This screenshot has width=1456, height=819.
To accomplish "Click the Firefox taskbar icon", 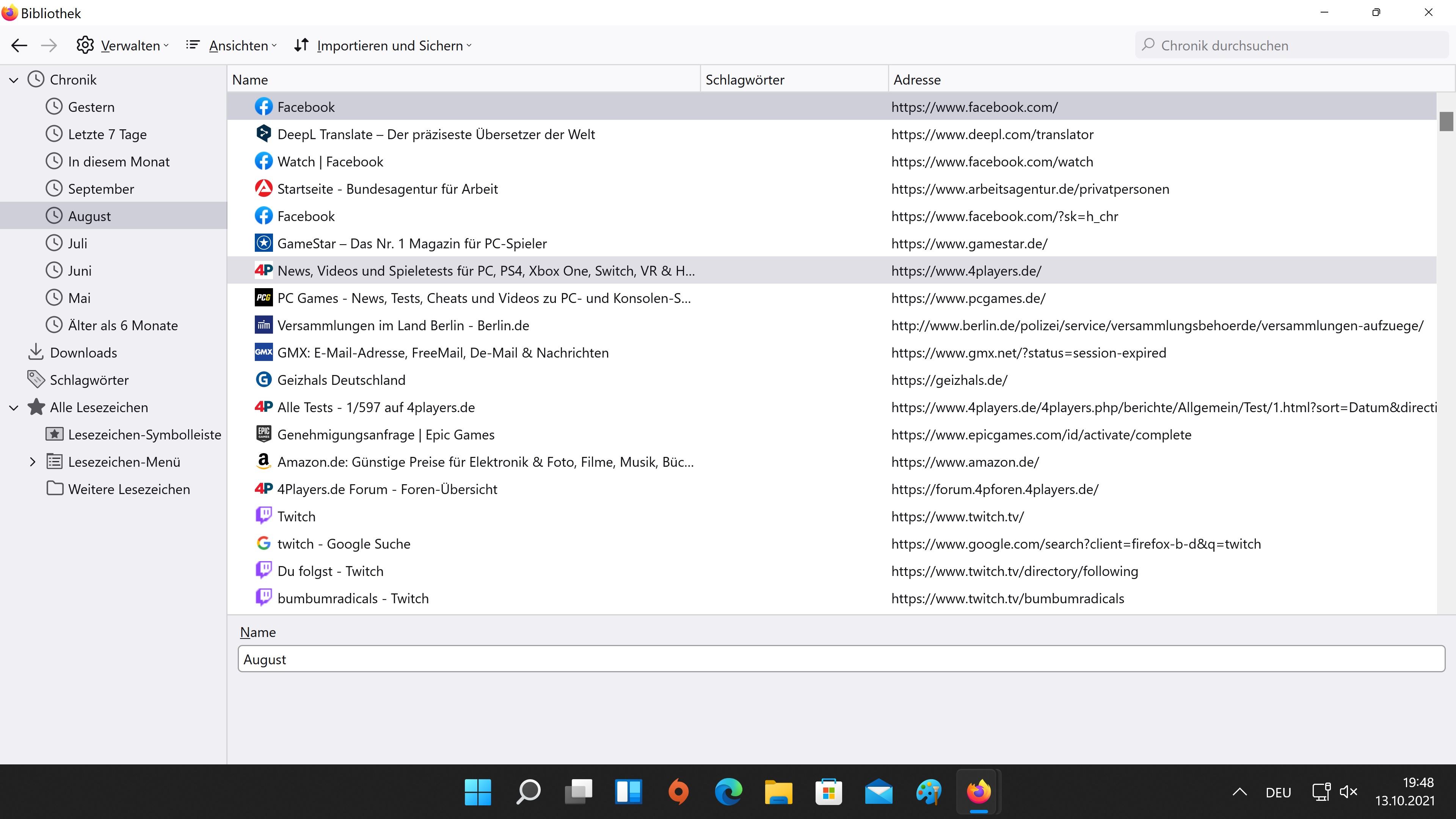I will pyautogui.click(x=979, y=792).
